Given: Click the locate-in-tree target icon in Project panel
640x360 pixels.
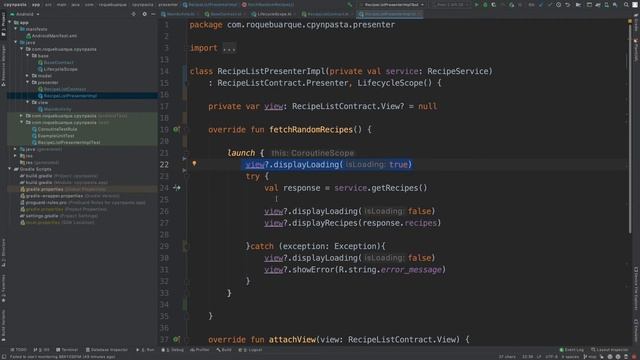Looking at the screenshot, I should tap(133, 14).
